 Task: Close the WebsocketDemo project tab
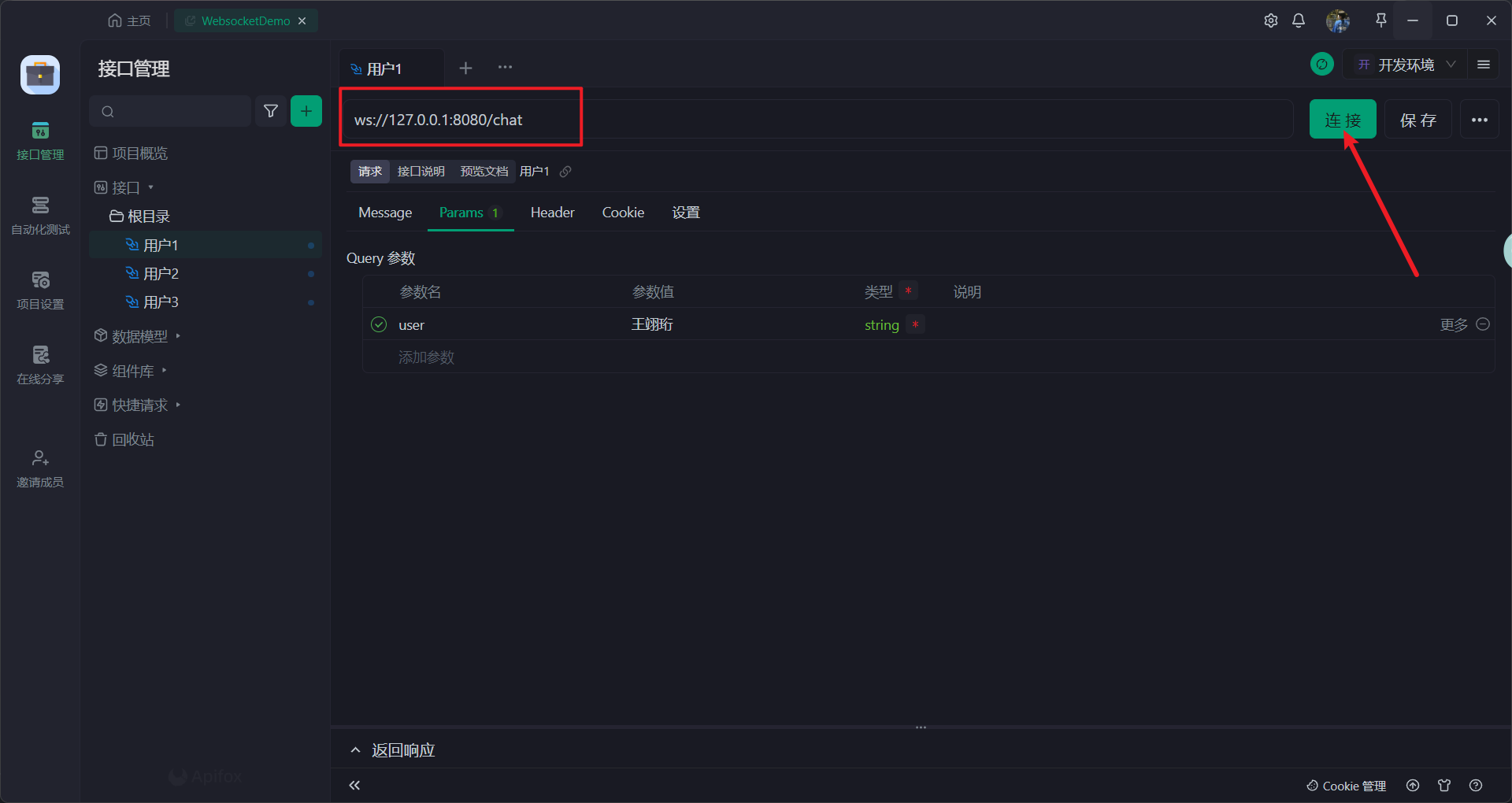[x=302, y=21]
